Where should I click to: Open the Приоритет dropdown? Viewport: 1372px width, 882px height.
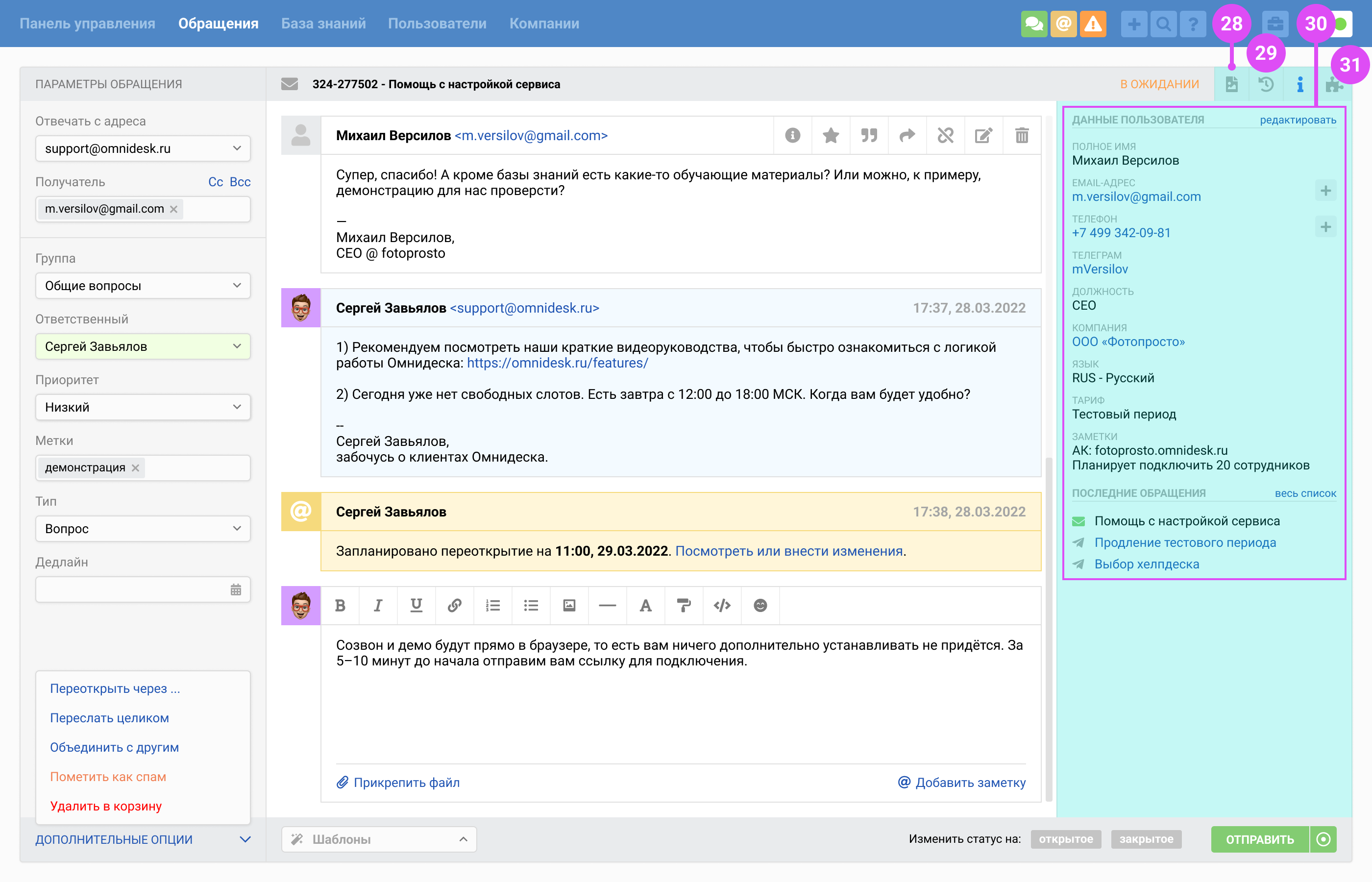click(x=143, y=407)
